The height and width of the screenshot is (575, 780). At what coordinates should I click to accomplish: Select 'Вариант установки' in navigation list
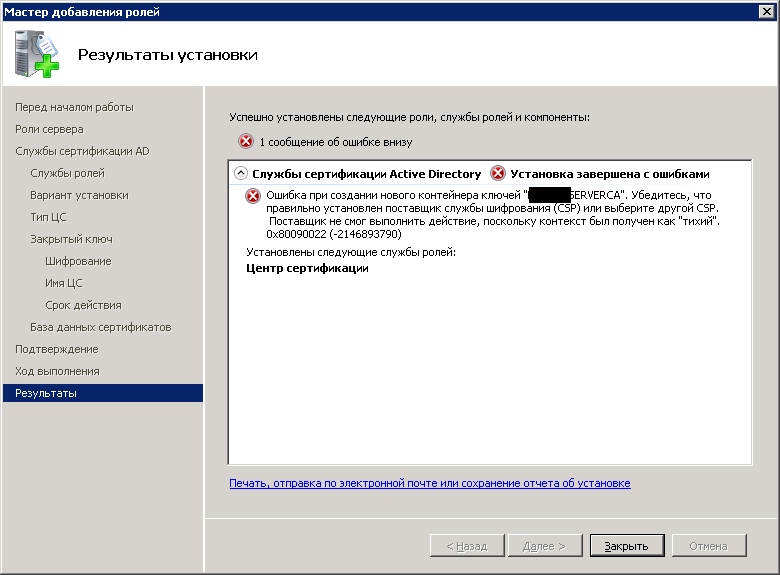pos(79,195)
